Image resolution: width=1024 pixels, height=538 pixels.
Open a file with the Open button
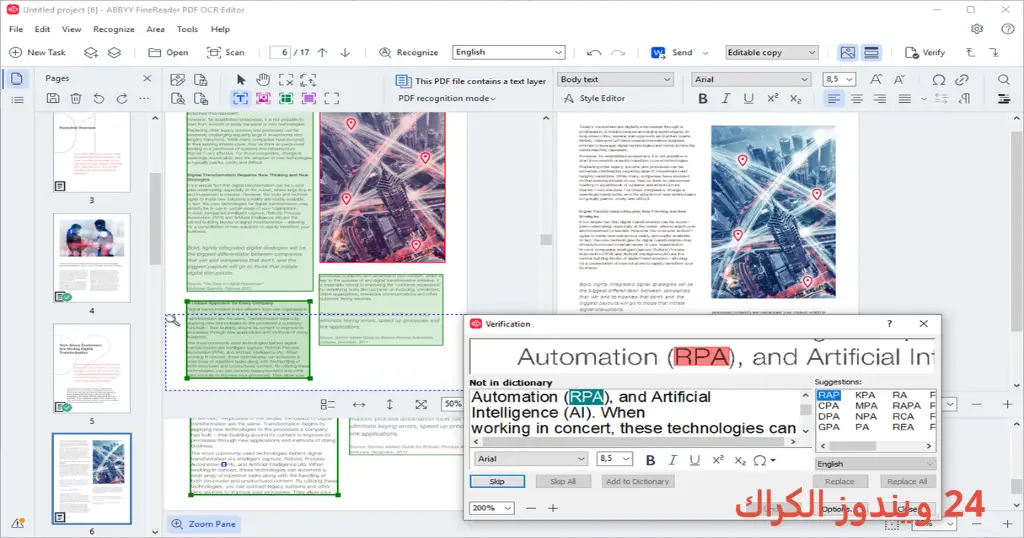pyautogui.click(x=168, y=52)
